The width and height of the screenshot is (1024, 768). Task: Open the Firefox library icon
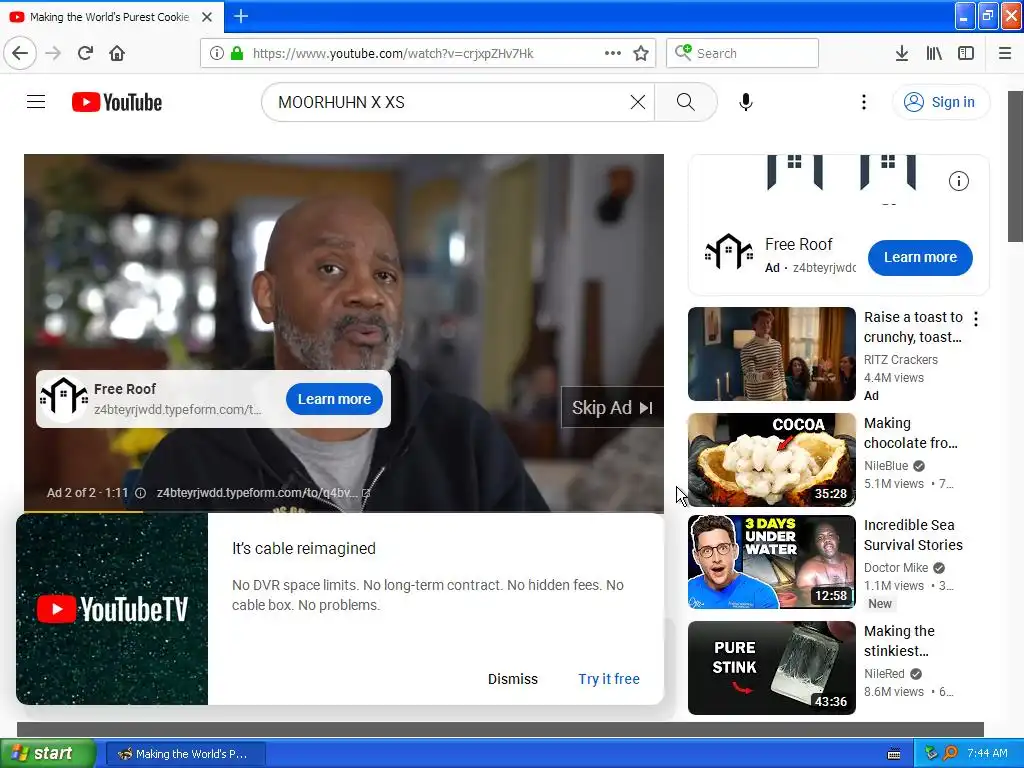[934, 53]
